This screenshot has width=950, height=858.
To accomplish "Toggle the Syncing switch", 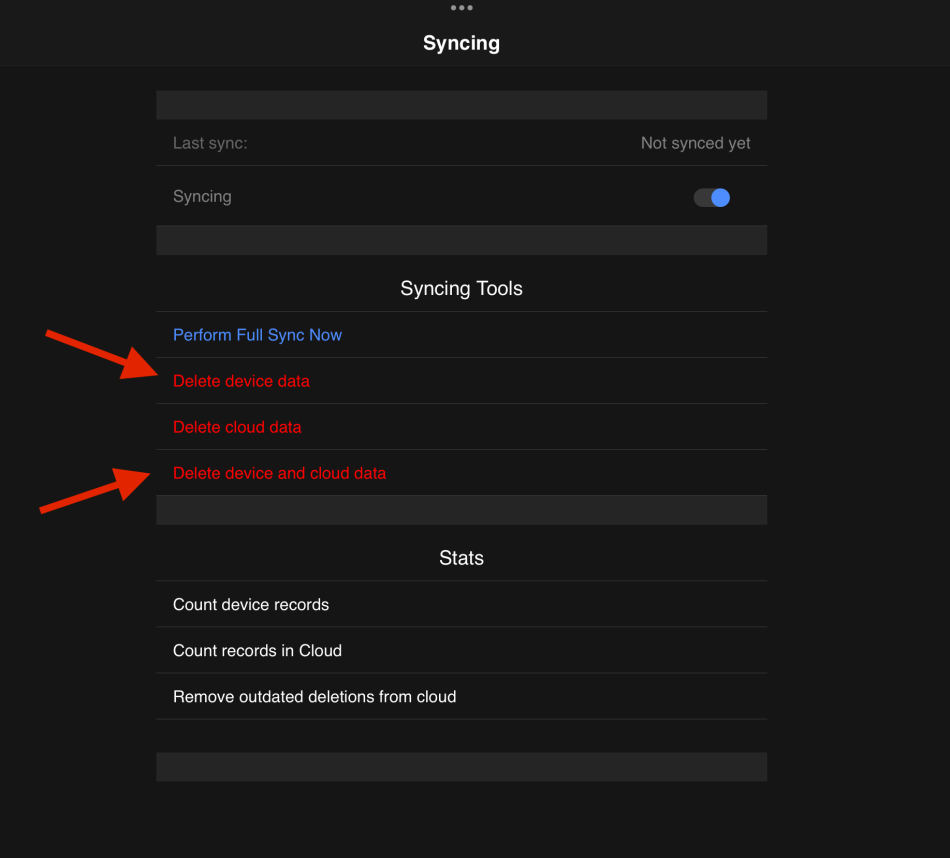I will (712, 197).
